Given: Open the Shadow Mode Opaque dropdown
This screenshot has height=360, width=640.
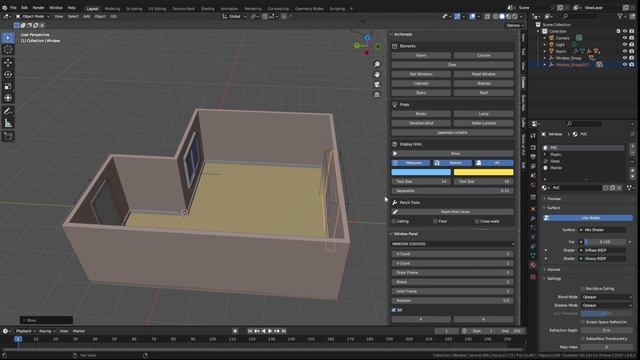Looking at the screenshot, I should coord(607,305).
